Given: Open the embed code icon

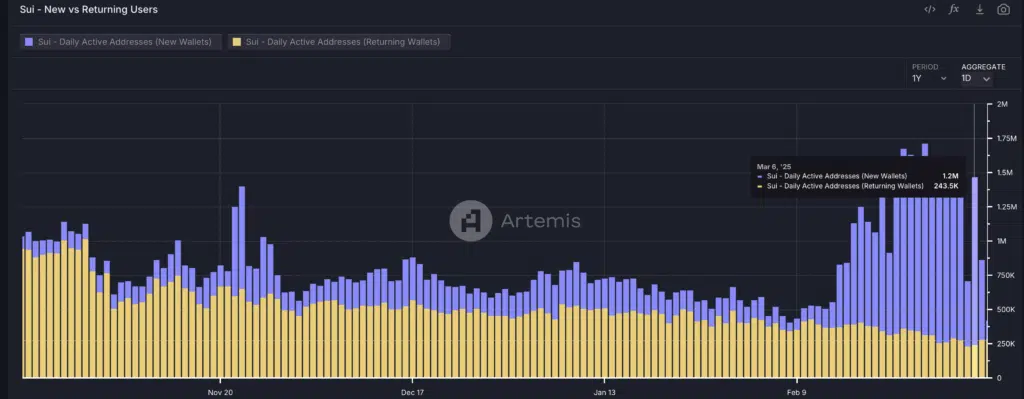Looking at the screenshot, I should point(930,9).
